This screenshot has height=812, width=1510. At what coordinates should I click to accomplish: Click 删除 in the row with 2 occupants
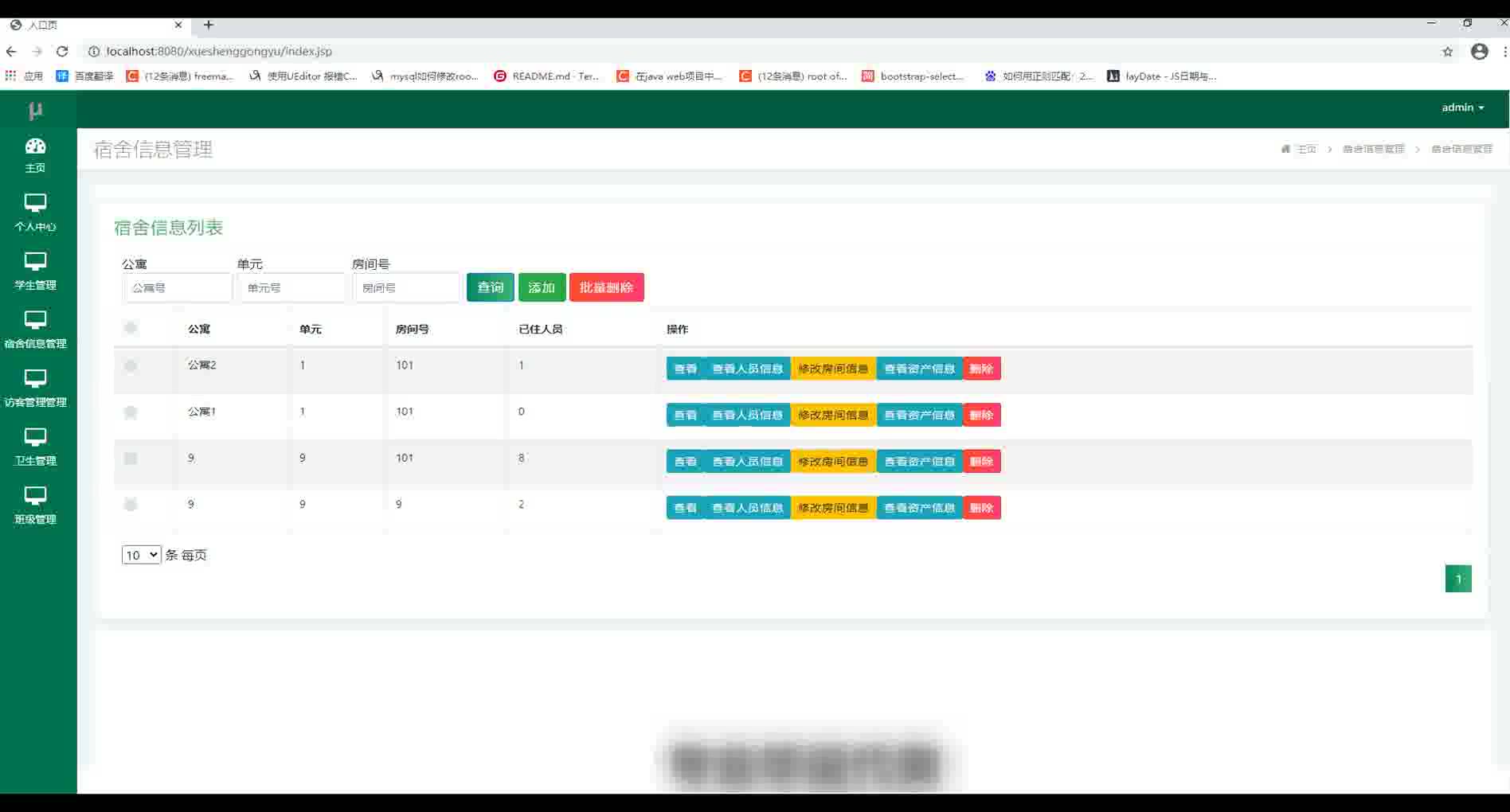point(981,508)
